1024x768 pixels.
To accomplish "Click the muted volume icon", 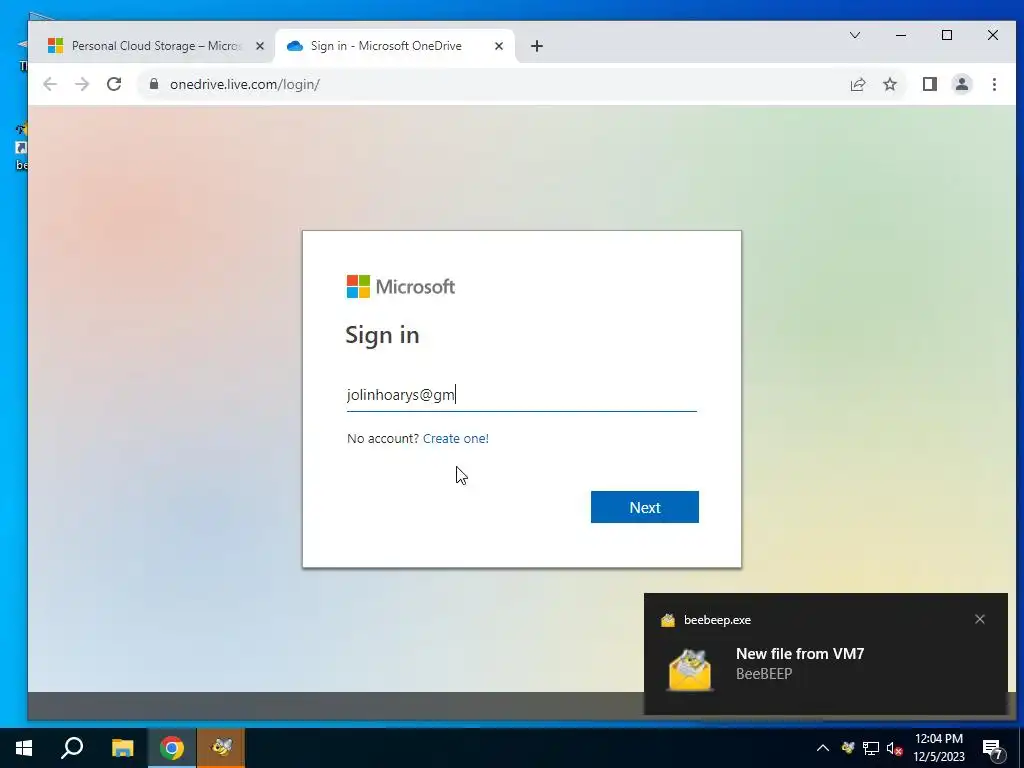I will 895,749.
